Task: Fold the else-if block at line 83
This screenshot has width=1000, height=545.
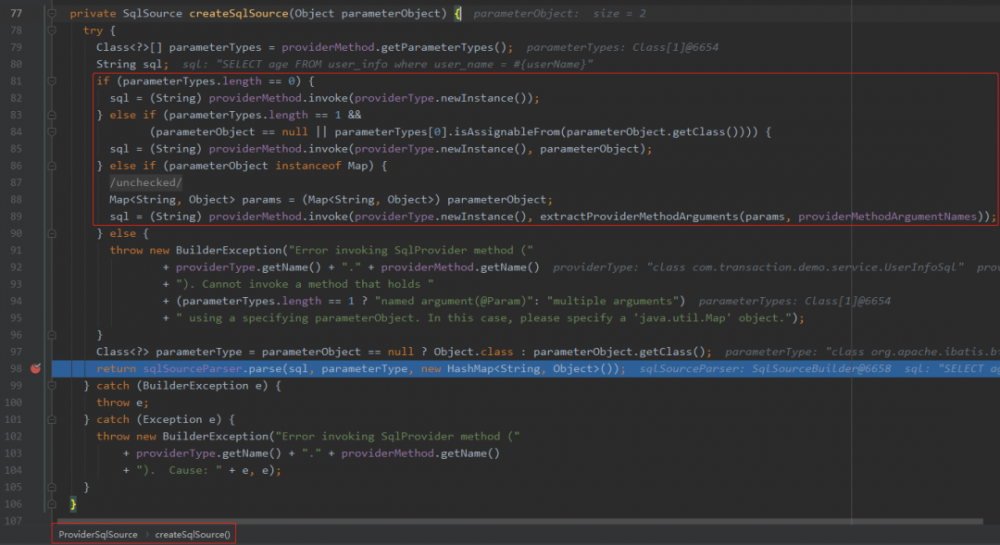Action: click(52, 115)
